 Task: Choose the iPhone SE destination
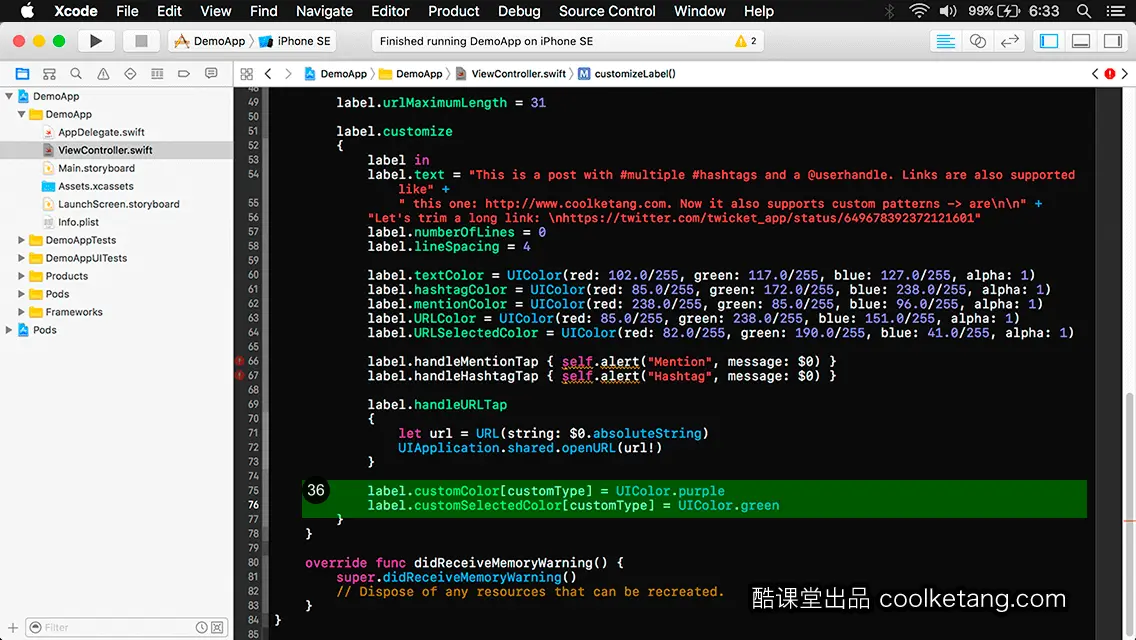295,41
